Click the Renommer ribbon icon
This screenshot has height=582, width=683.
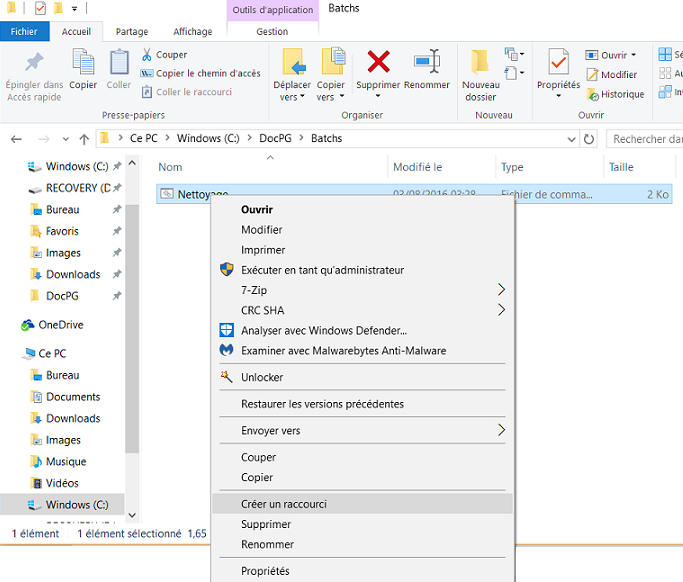coord(427,61)
